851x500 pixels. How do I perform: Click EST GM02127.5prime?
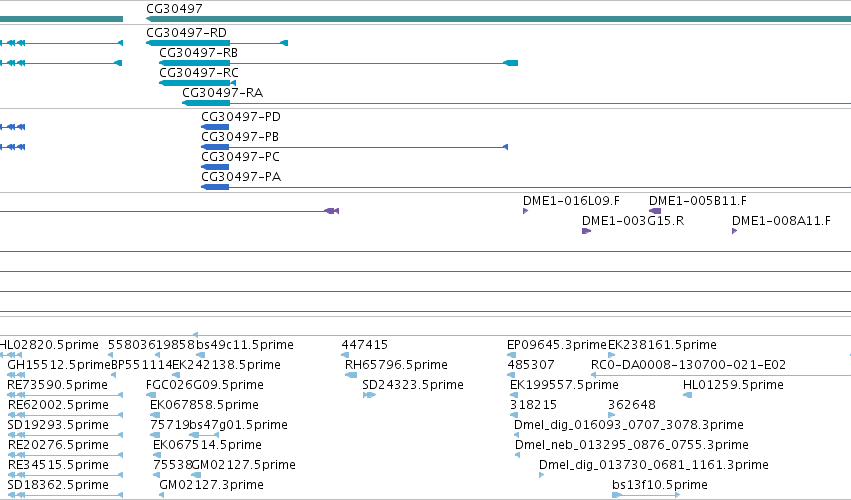click(244, 465)
